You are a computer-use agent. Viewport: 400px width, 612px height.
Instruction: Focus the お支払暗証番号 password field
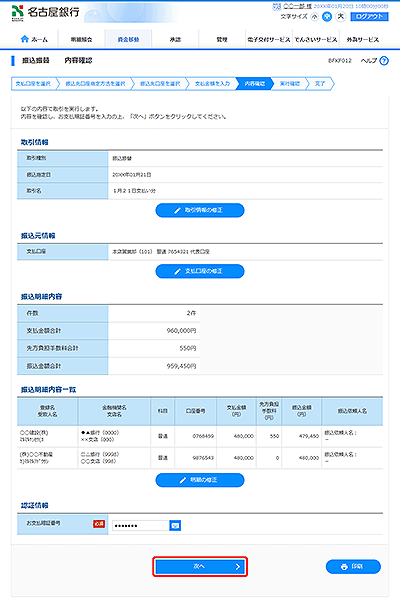(x=140, y=526)
